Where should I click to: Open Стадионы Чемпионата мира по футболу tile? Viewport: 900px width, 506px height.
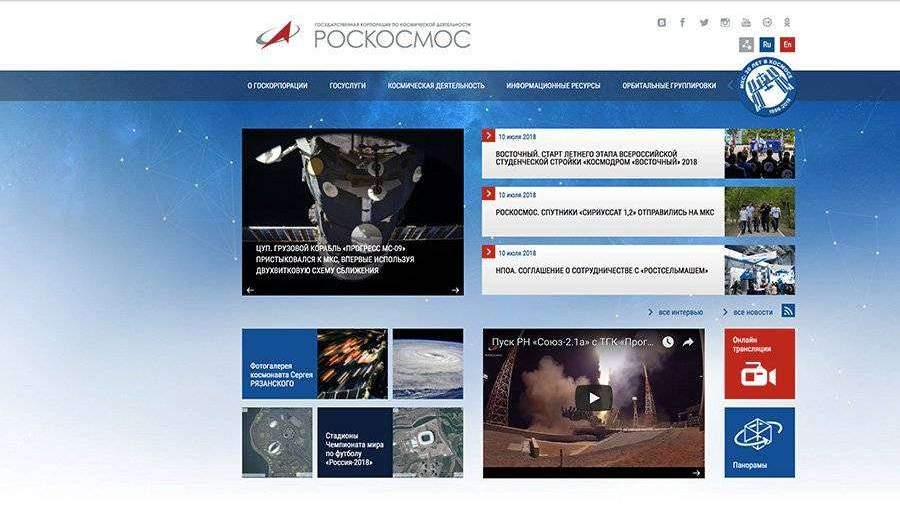pyautogui.click(x=355, y=442)
